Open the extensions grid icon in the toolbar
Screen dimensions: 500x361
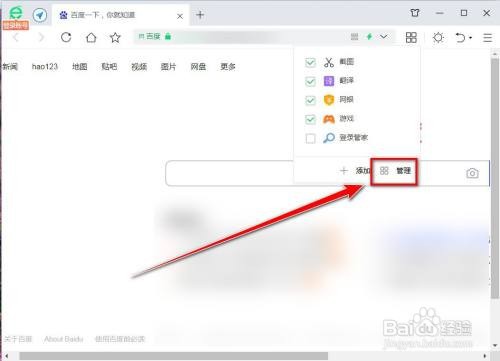[x=411, y=37]
